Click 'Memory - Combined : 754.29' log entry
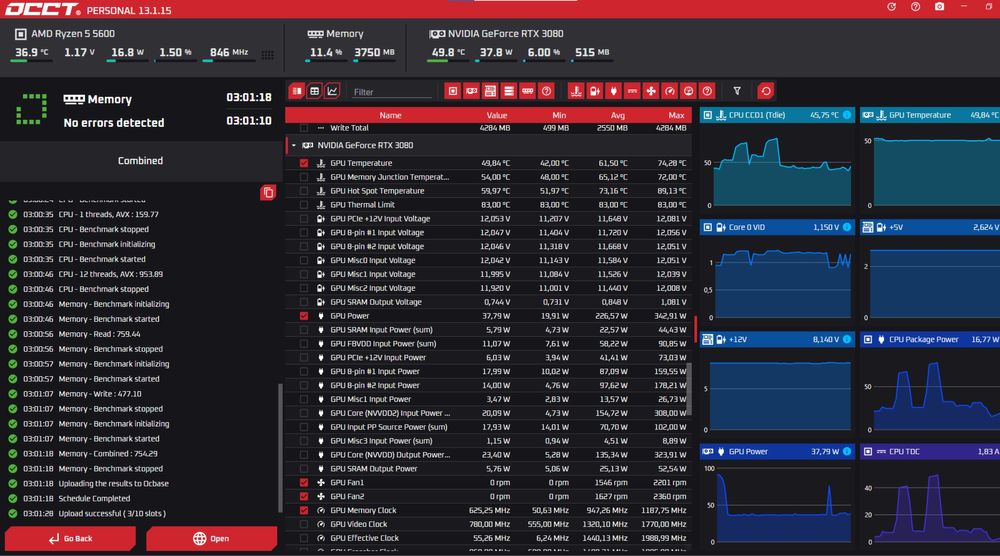 [x=108, y=454]
